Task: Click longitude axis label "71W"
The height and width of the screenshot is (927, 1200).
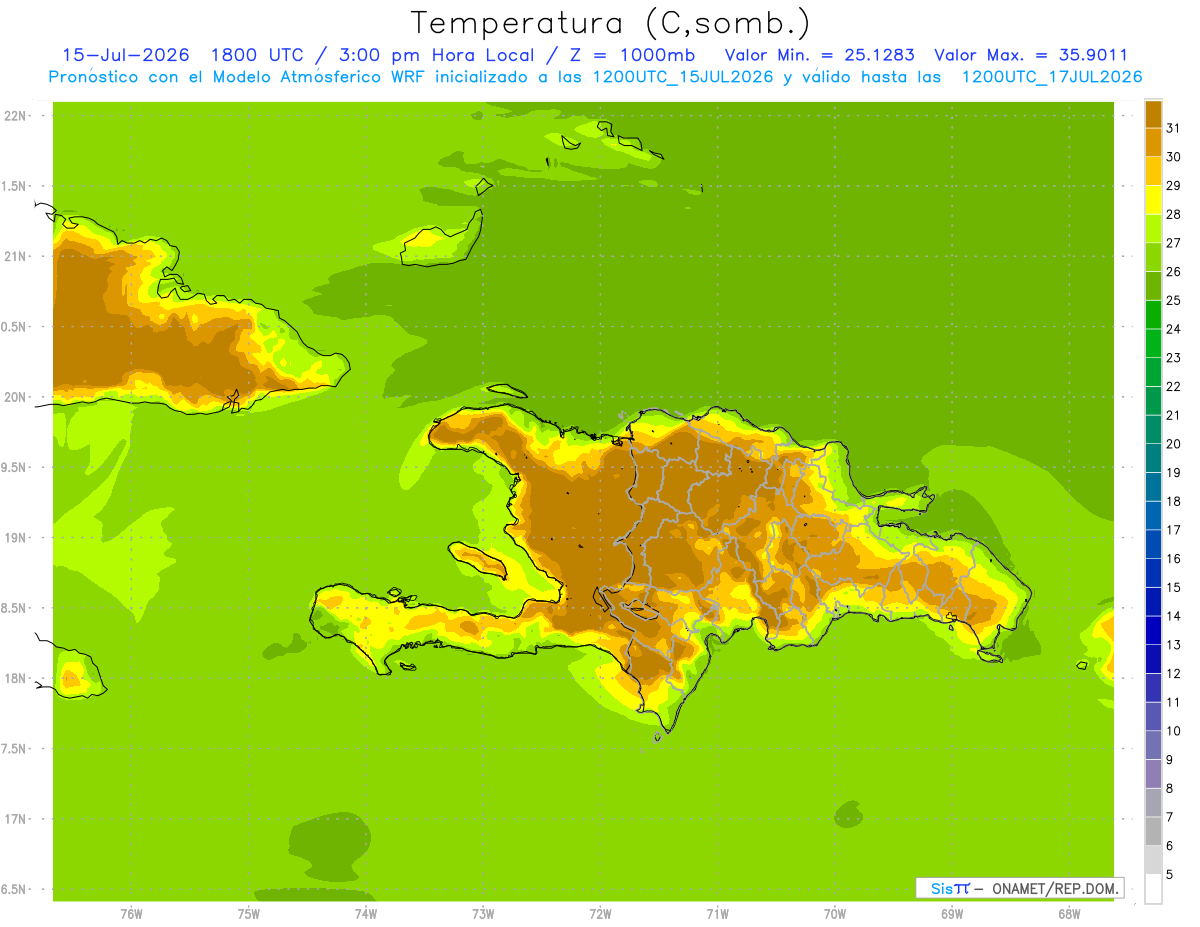Action: coord(717,914)
